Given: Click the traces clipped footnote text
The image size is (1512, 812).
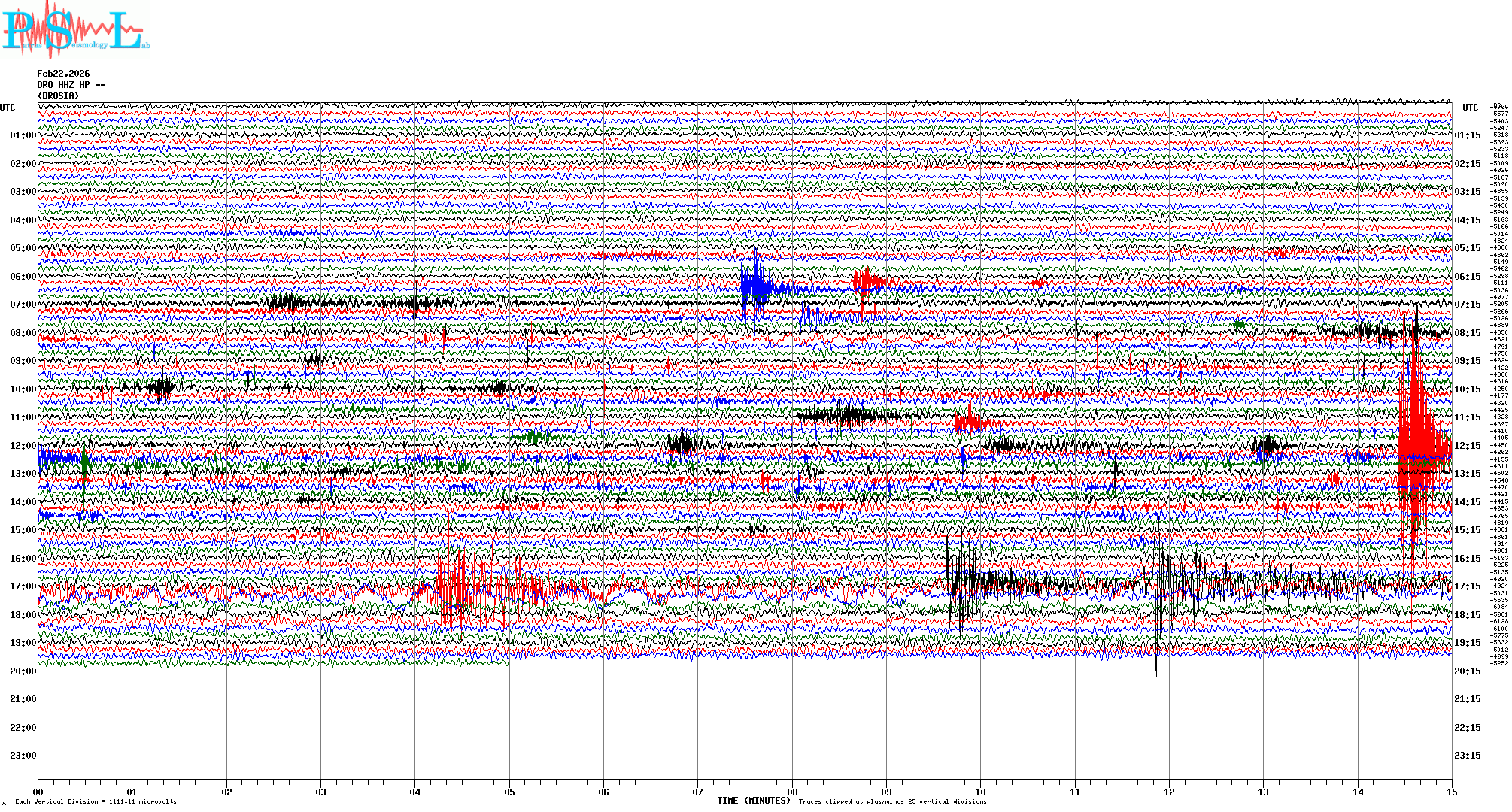Looking at the screenshot, I should 892,802.
